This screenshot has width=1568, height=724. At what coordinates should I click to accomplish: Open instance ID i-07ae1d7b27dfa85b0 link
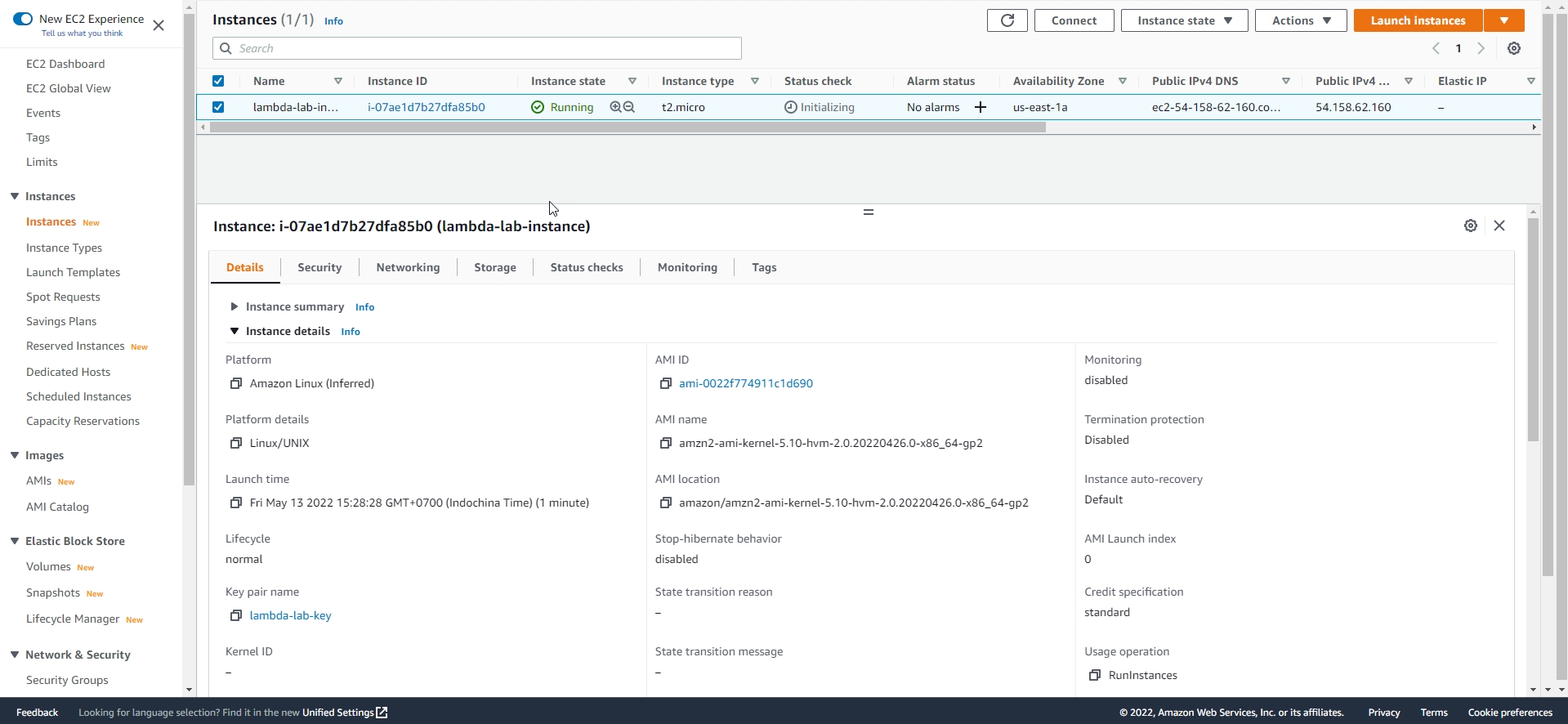point(426,107)
